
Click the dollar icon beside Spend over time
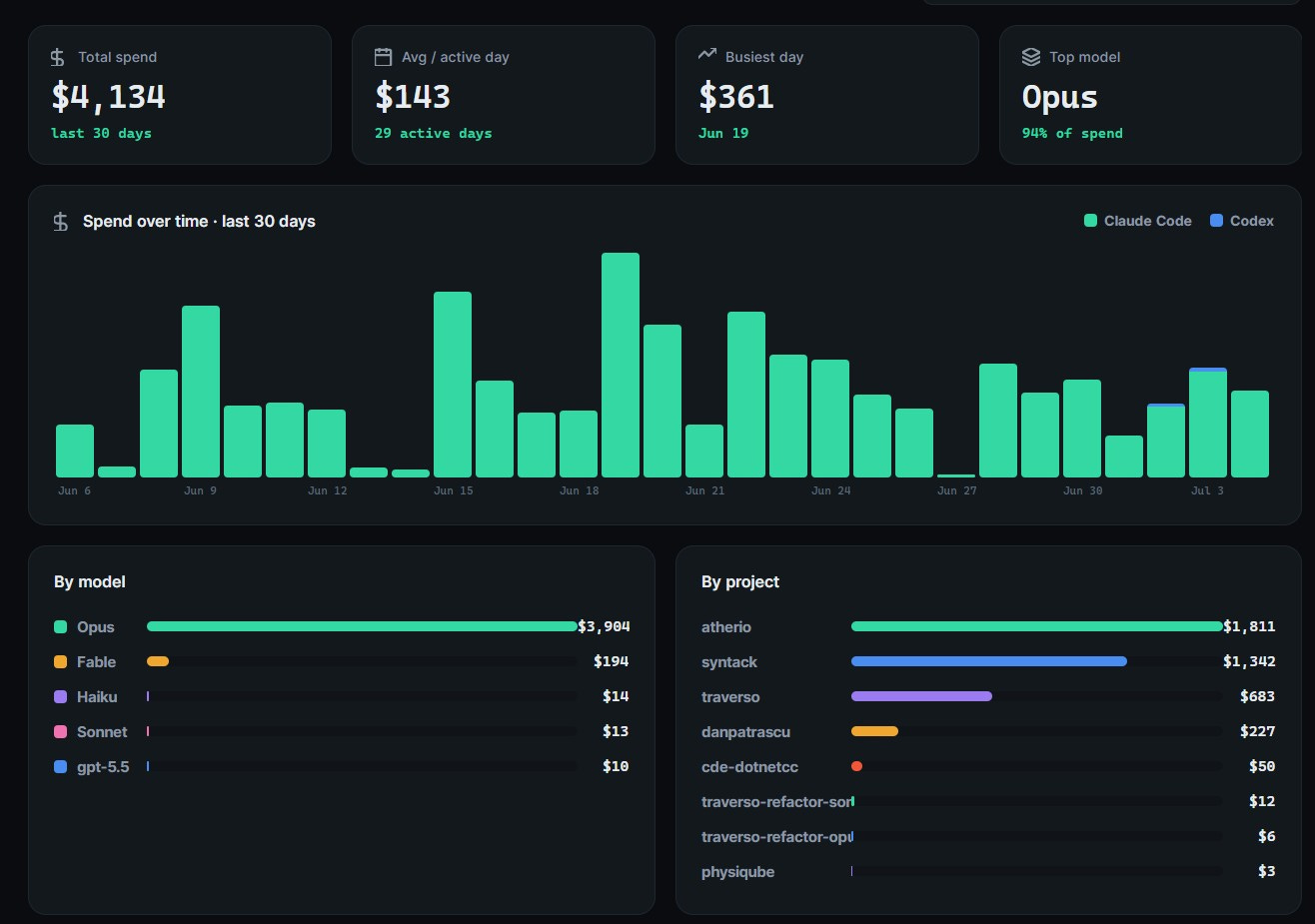pos(61,222)
